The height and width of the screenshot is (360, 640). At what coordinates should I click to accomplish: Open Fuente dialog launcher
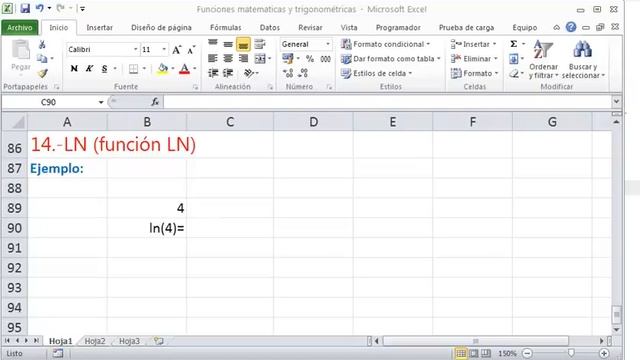[196, 87]
